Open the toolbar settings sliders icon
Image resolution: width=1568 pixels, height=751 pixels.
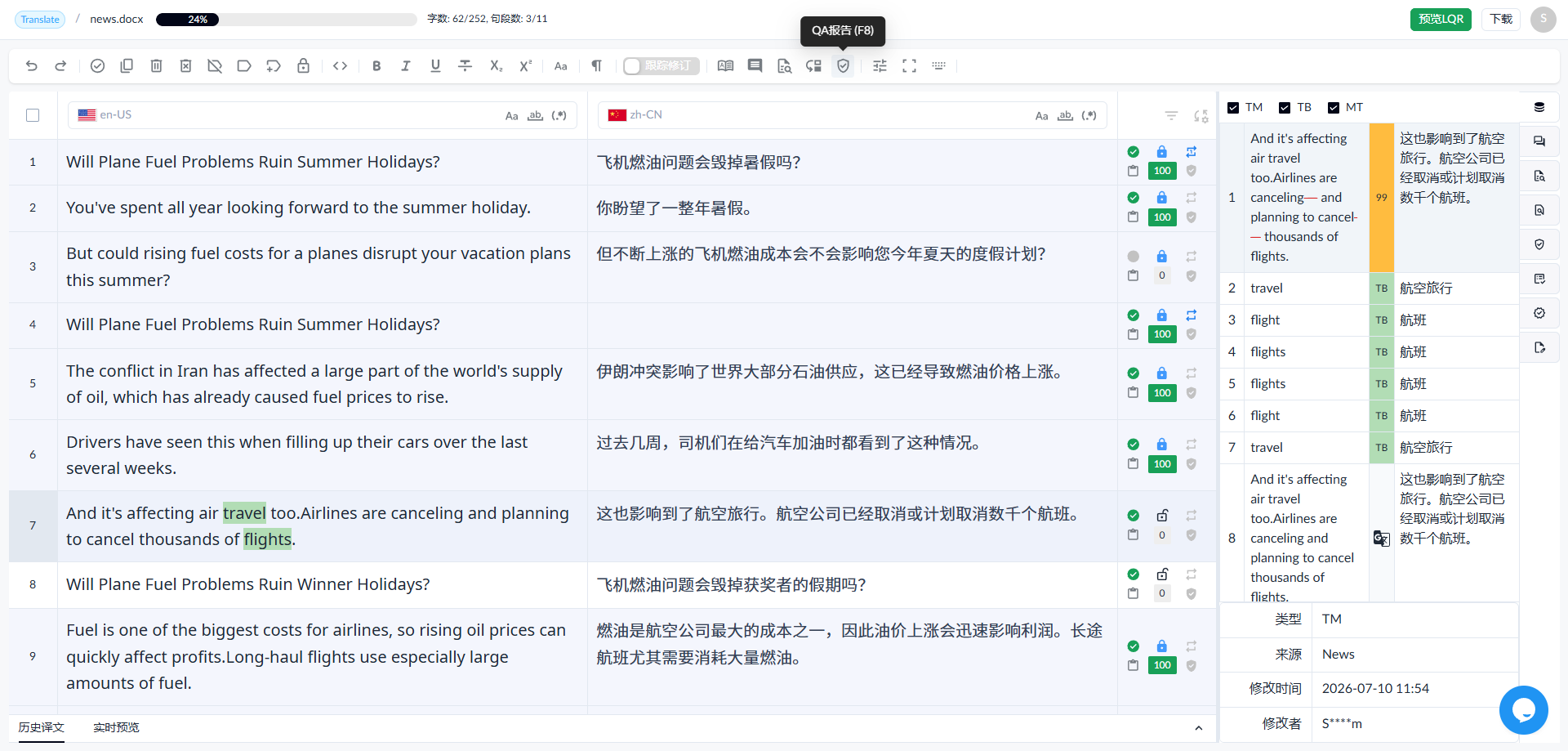(880, 66)
